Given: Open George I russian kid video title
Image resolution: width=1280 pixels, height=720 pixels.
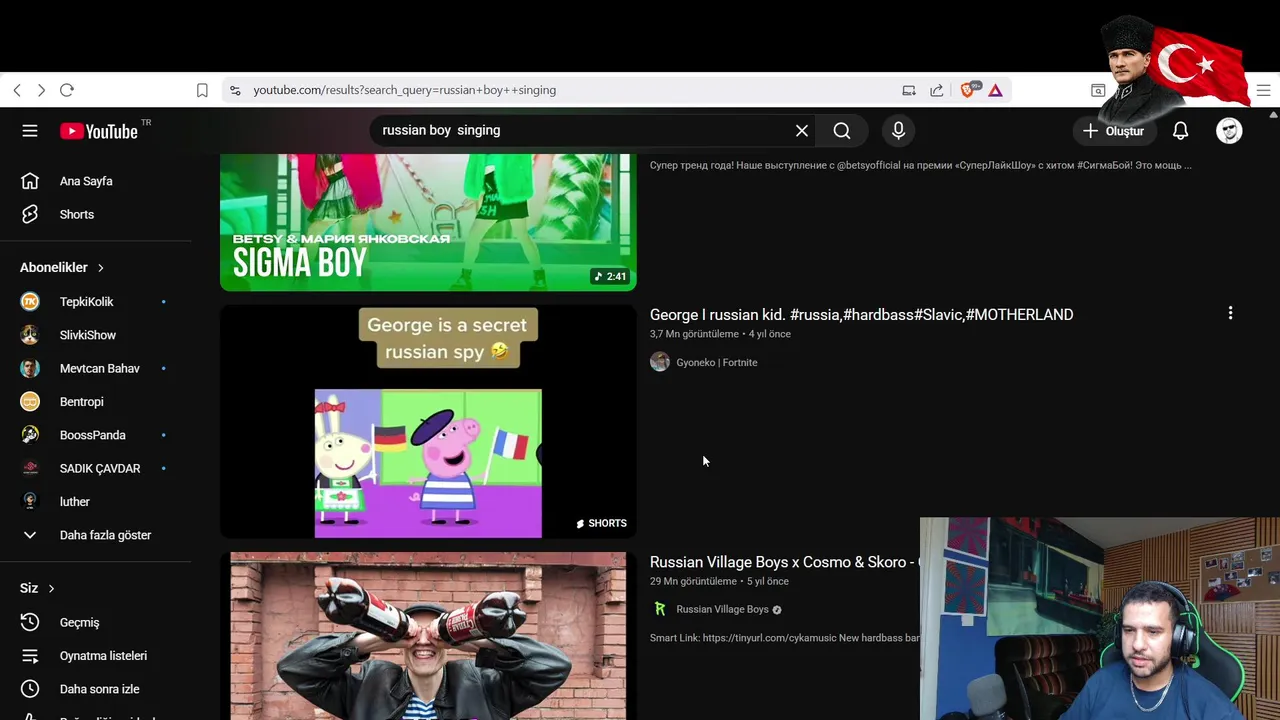Looking at the screenshot, I should 861,314.
